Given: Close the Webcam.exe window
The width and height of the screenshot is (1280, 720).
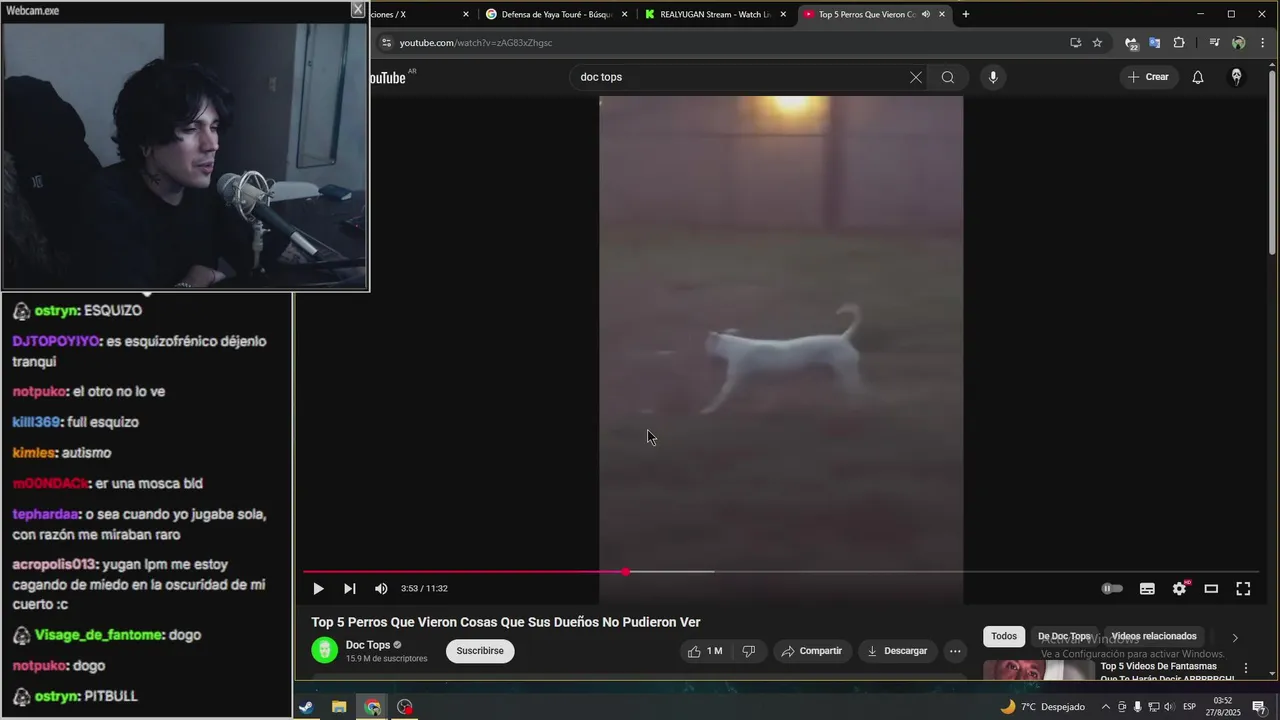Looking at the screenshot, I should pyautogui.click(x=357, y=9).
